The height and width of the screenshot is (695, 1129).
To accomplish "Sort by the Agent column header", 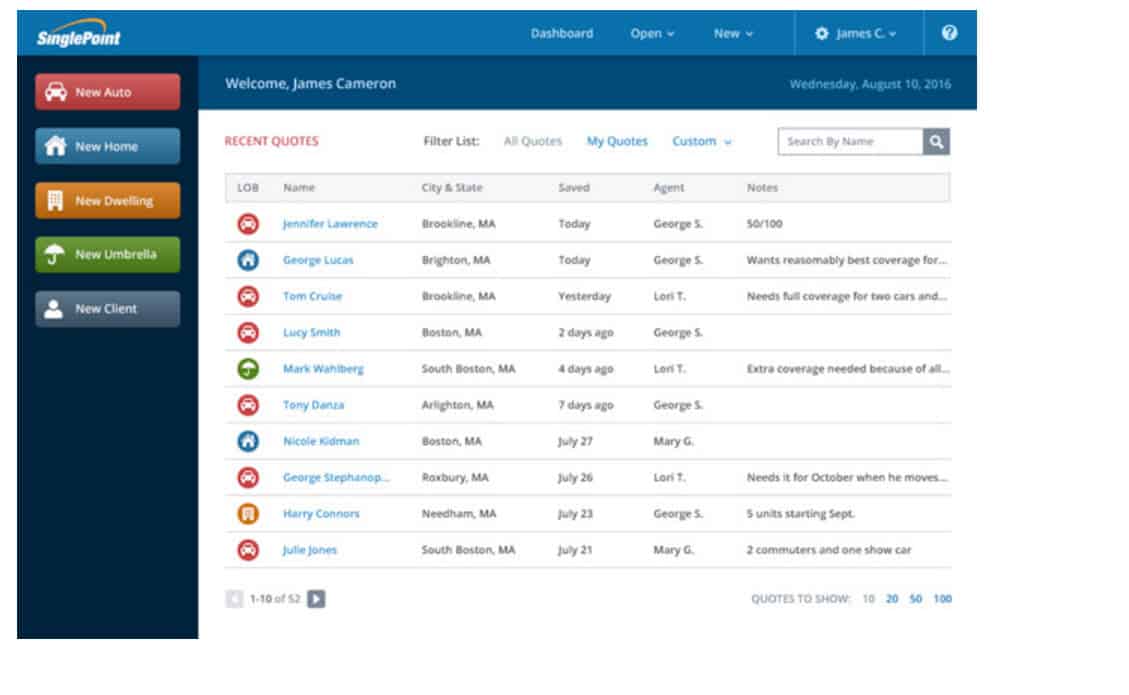I will pyautogui.click(x=668, y=187).
